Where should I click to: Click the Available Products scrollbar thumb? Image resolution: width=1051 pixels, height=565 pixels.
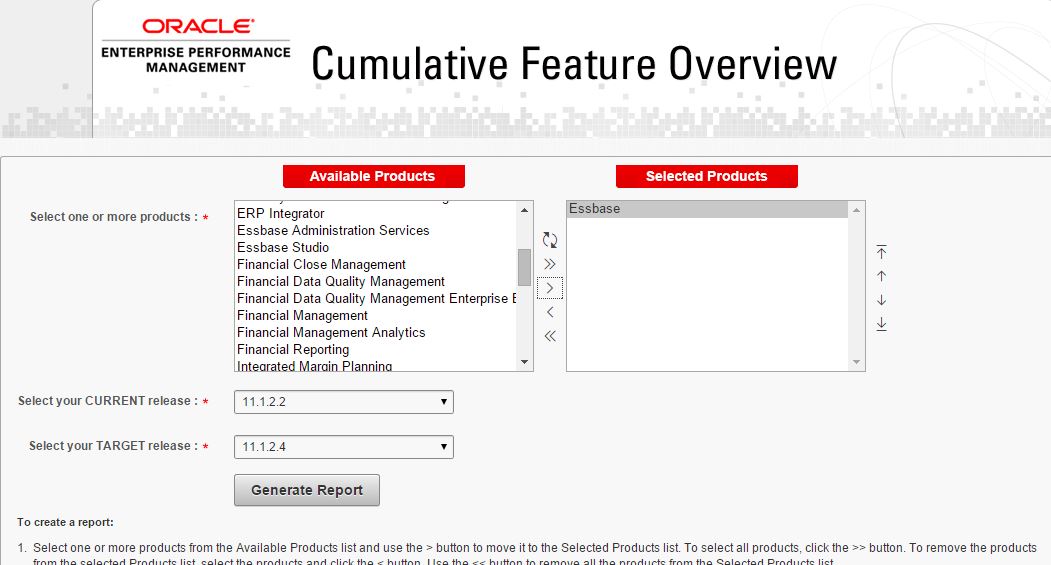tap(524, 267)
